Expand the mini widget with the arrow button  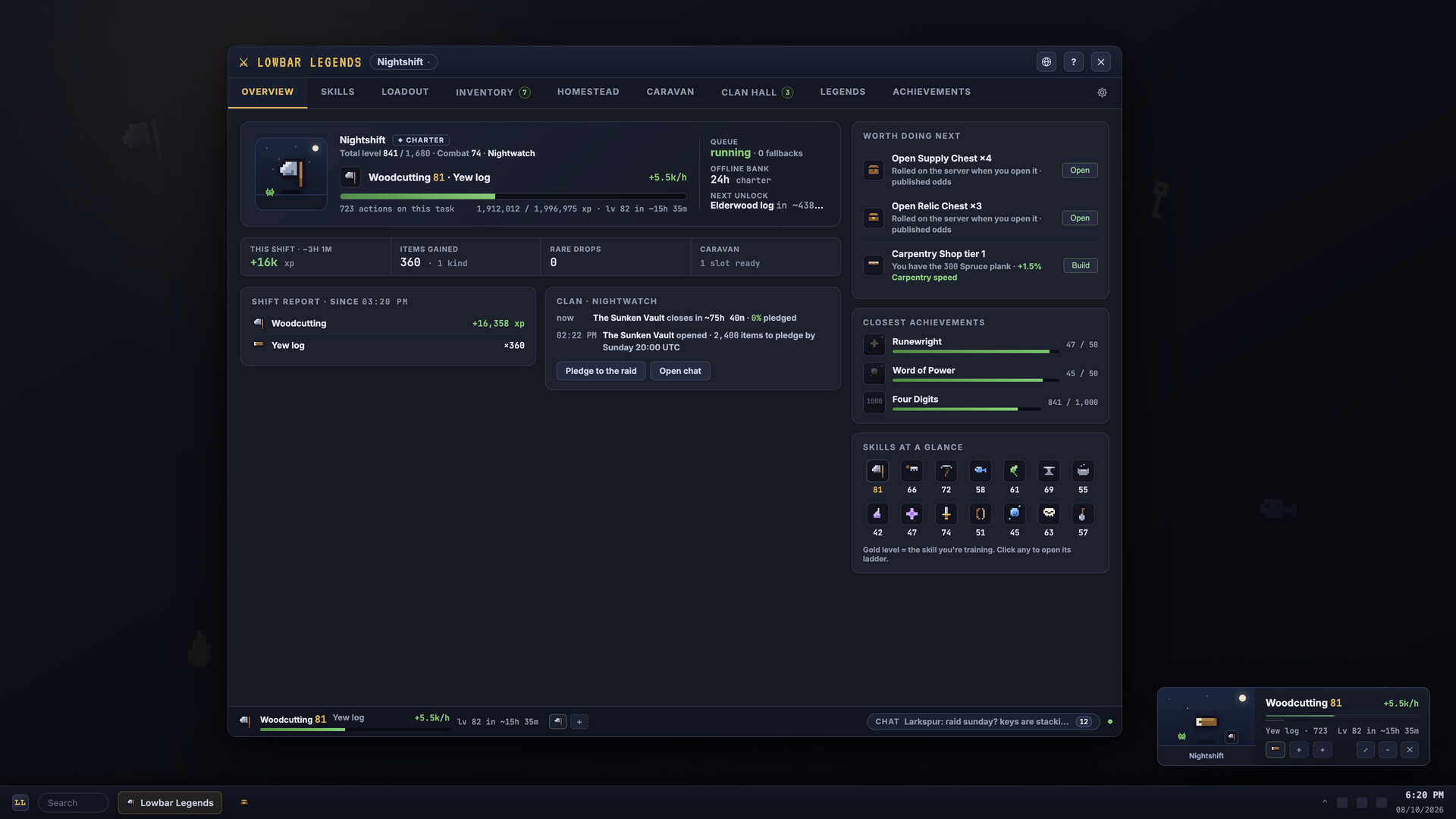pos(1366,750)
